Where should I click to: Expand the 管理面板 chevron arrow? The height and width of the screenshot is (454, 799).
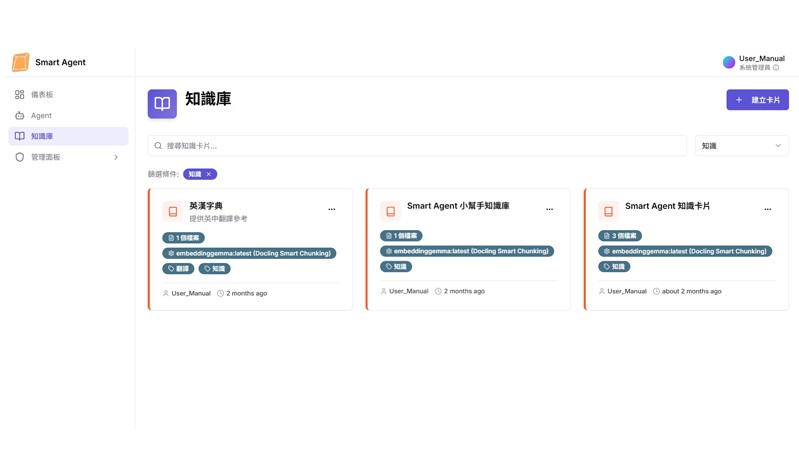pyautogui.click(x=116, y=157)
